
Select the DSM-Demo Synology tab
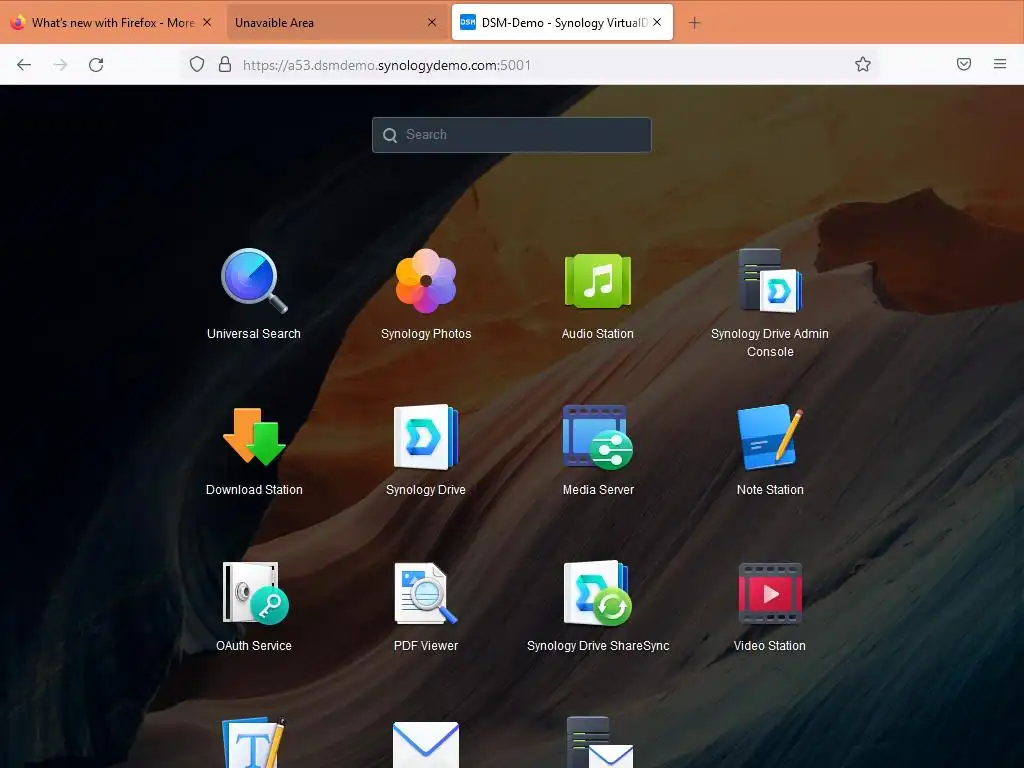(x=562, y=23)
